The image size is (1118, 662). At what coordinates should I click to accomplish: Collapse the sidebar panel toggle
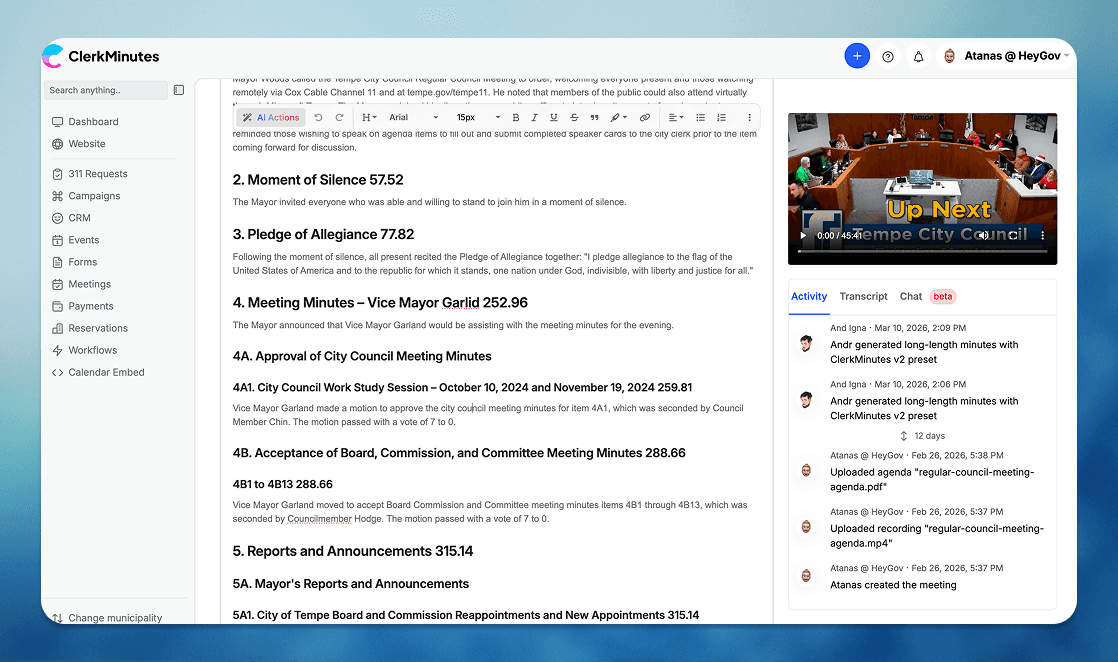click(179, 90)
